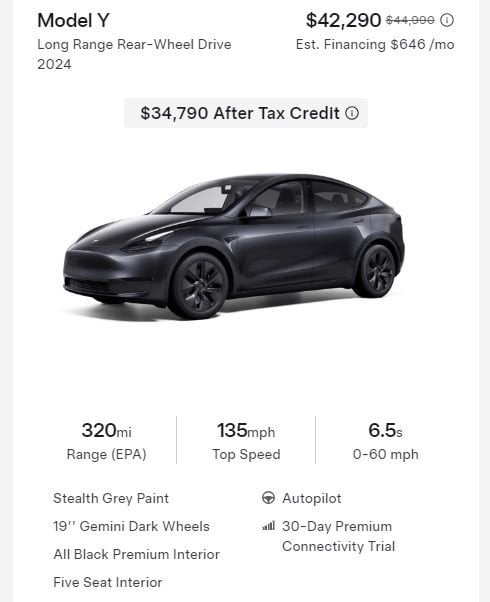Click the Autopilot steering wheel icon

[x=268, y=498]
